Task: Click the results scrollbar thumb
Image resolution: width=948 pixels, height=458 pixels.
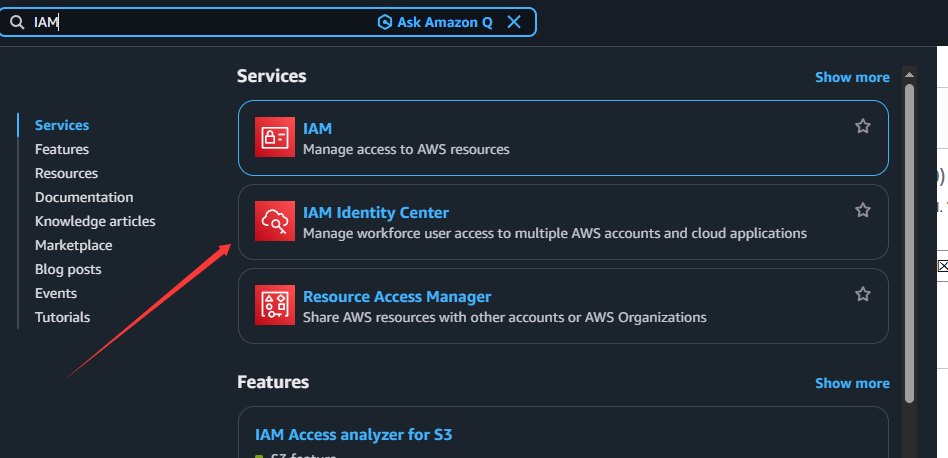Action: (909, 243)
